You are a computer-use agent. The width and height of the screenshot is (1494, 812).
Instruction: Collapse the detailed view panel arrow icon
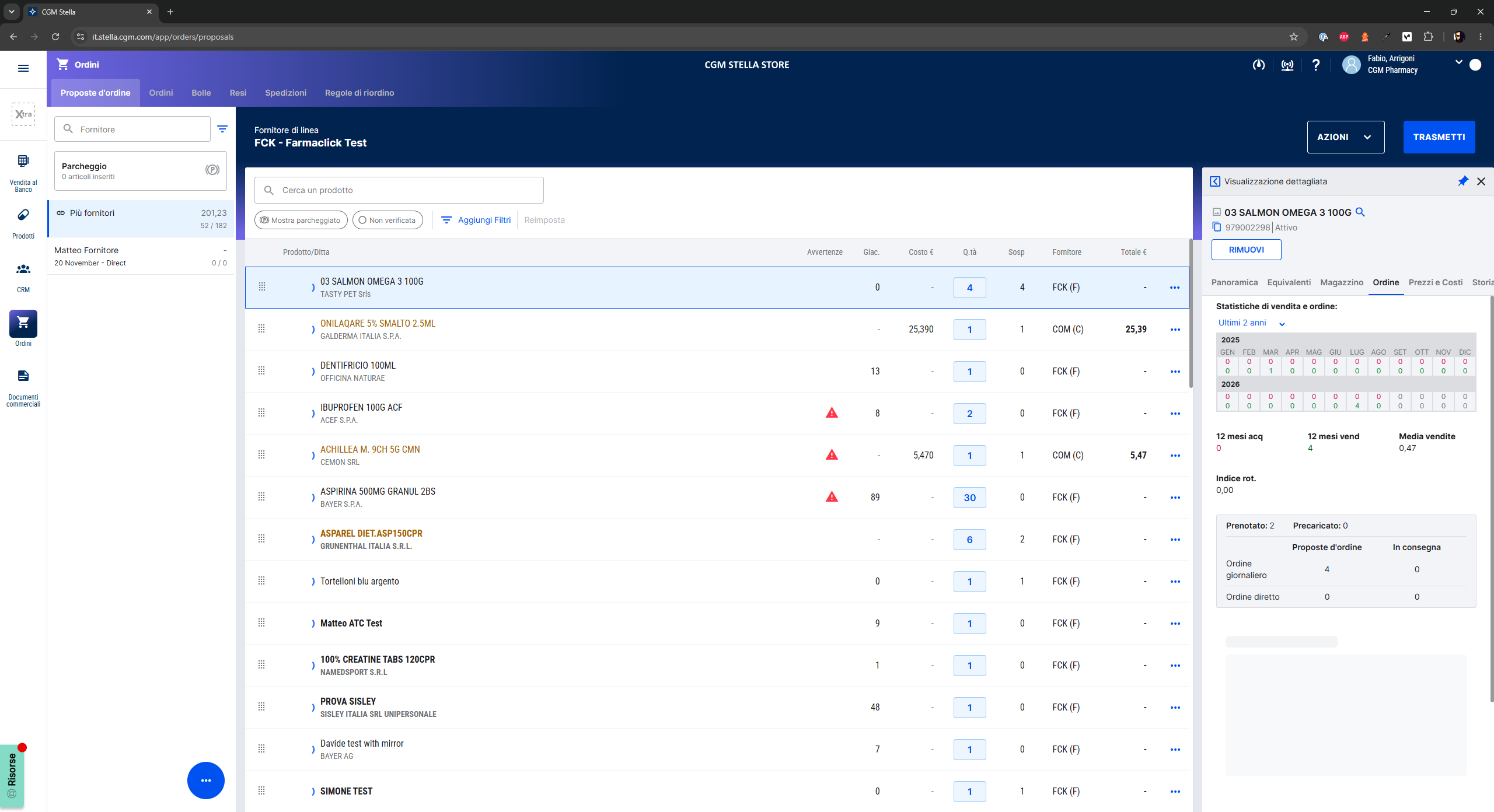pyautogui.click(x=1215, y=181)
